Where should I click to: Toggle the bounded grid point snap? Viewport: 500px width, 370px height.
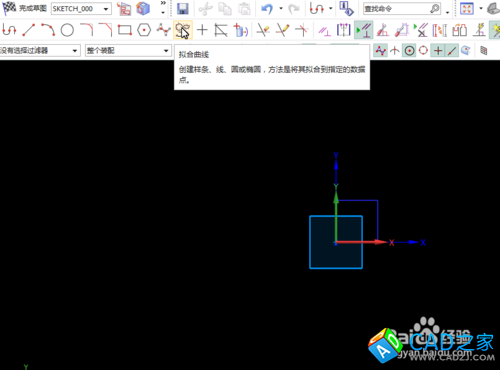click(484, 51)
